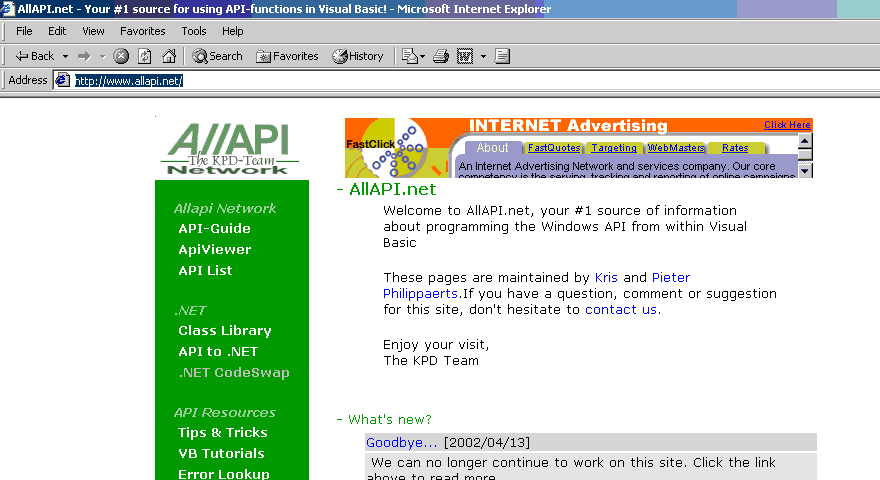Select the Targeting tab in banner
The image size is (880, 480).
coord(614,148)
